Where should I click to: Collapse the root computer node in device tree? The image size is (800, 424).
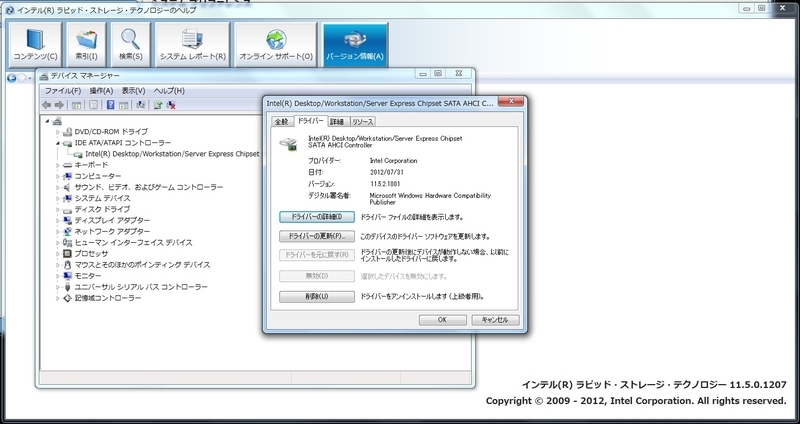[48, 121]
